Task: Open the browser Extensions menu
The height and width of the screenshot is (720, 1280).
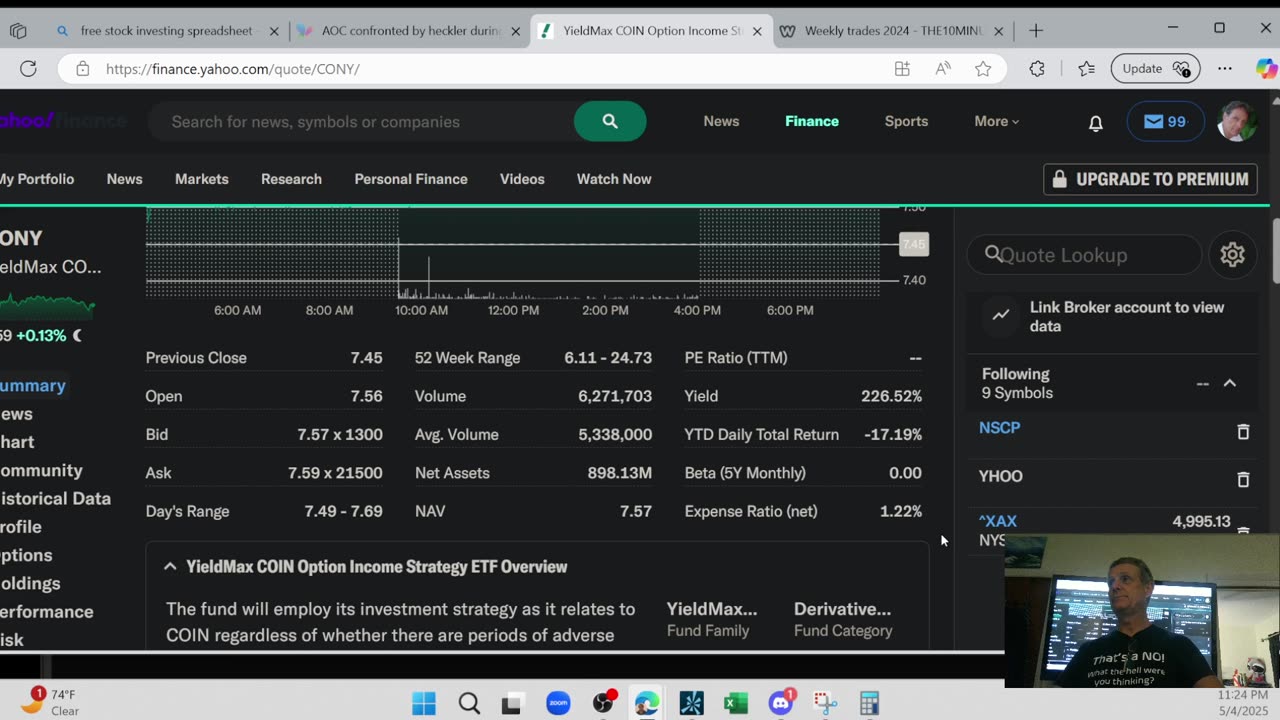Action: point(1037,69)
